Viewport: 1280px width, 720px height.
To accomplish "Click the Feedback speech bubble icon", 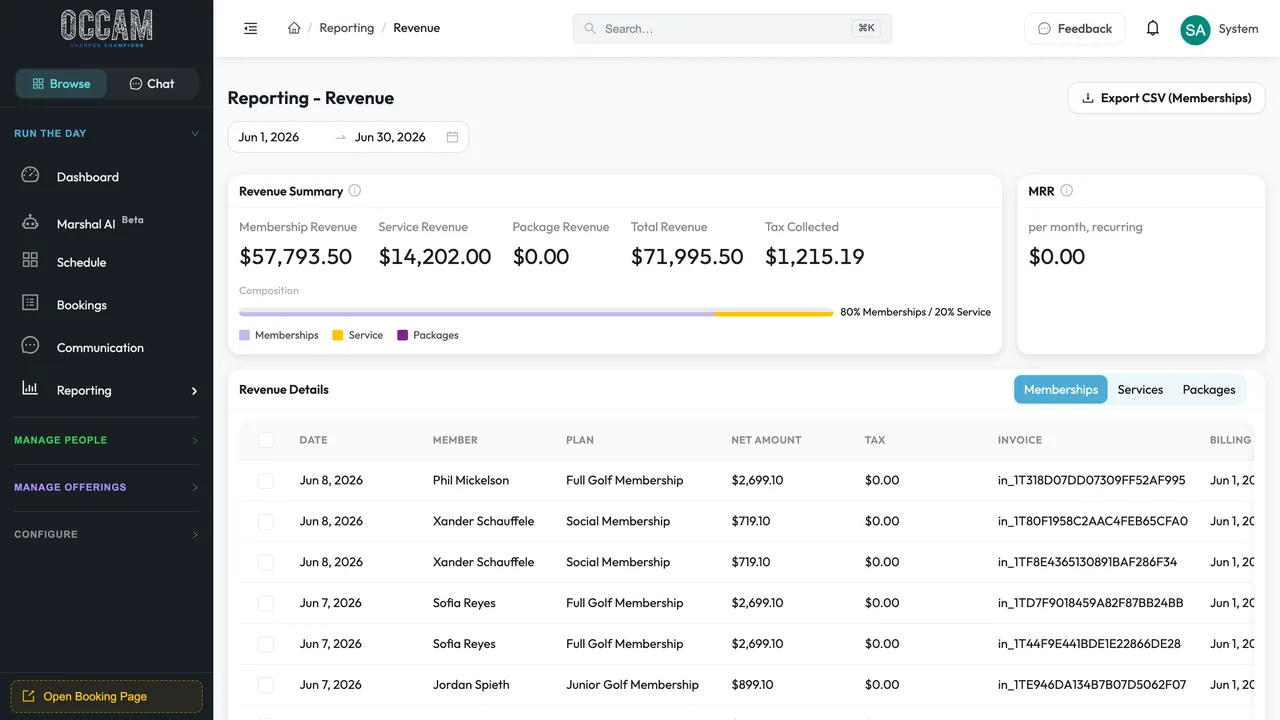I will [x=1044, y=29].
